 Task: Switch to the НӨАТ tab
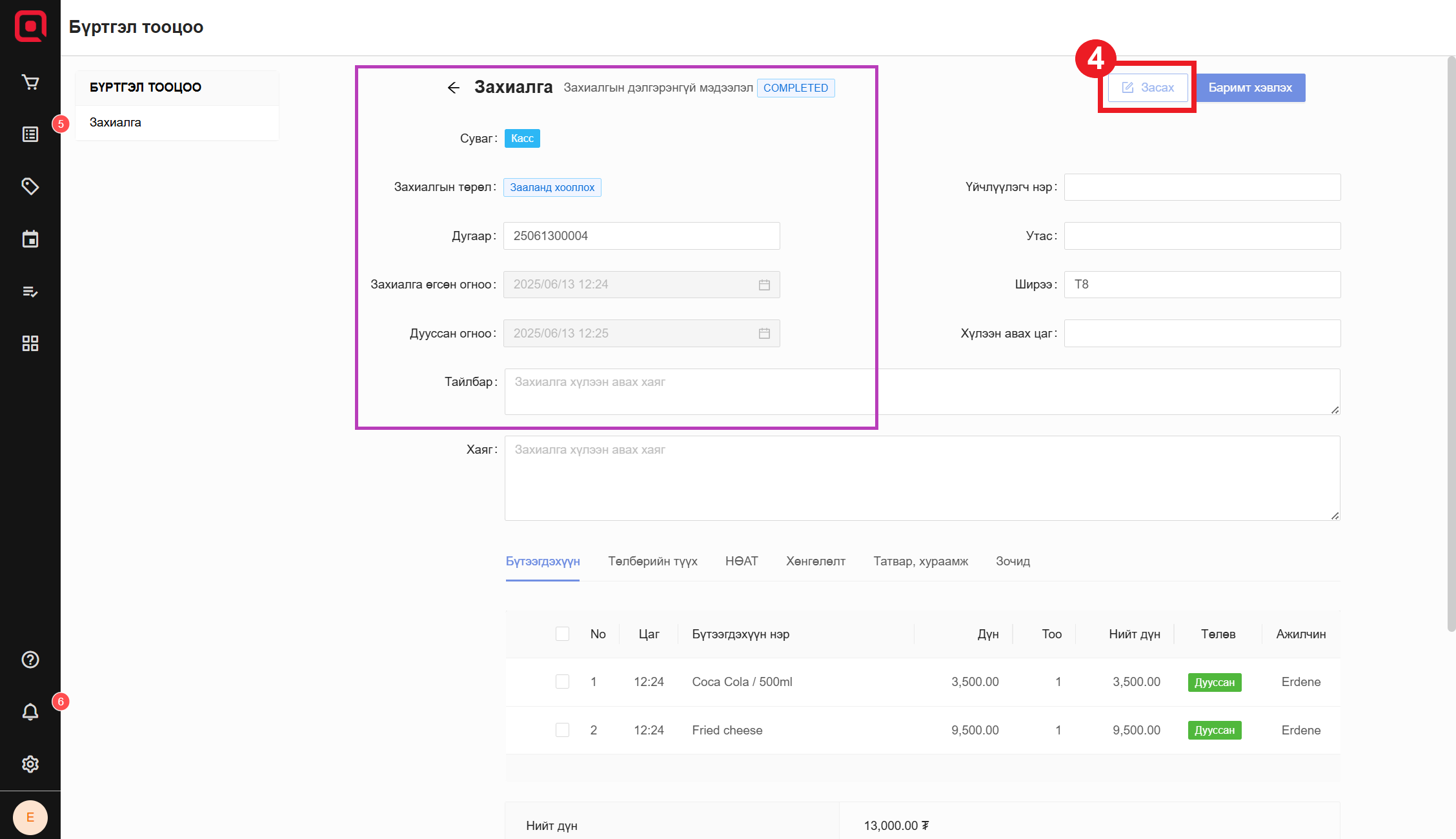742,561
